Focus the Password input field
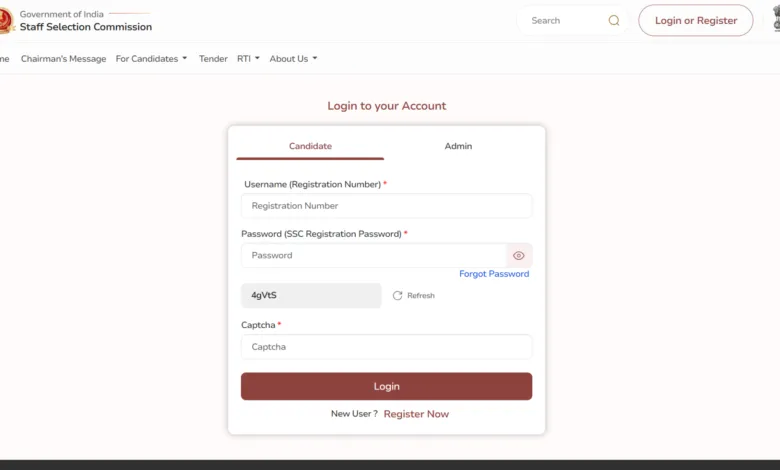This screenshot has height=470, width=780. 374,256
